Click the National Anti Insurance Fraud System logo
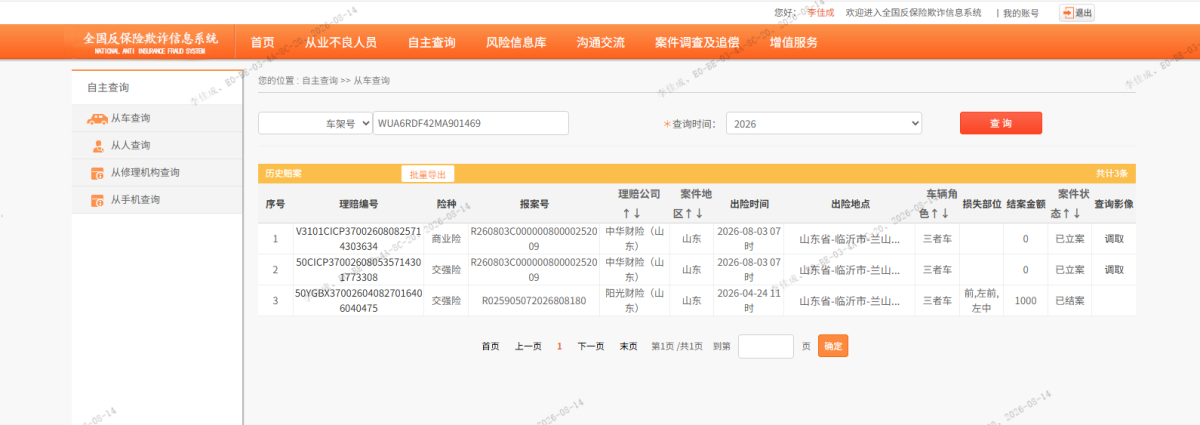This screenshot has width=1200, height=425. 150,42
